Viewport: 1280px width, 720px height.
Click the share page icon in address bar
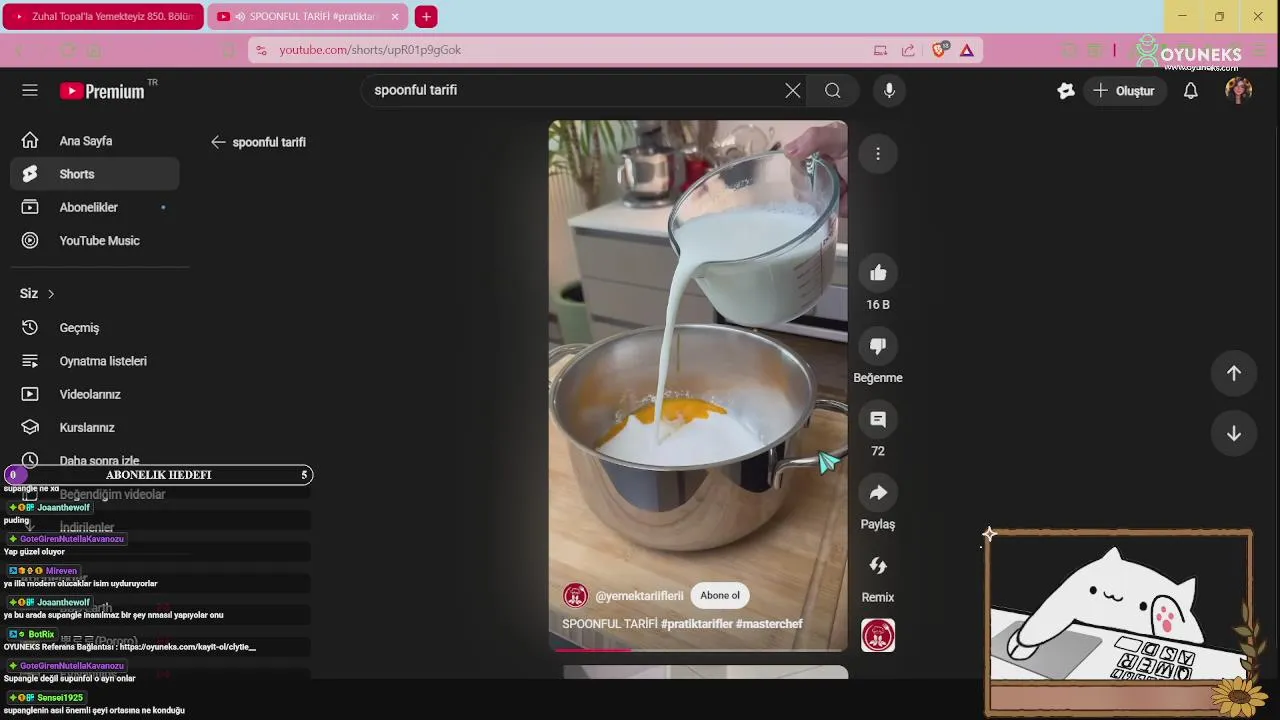coord(908,50)
